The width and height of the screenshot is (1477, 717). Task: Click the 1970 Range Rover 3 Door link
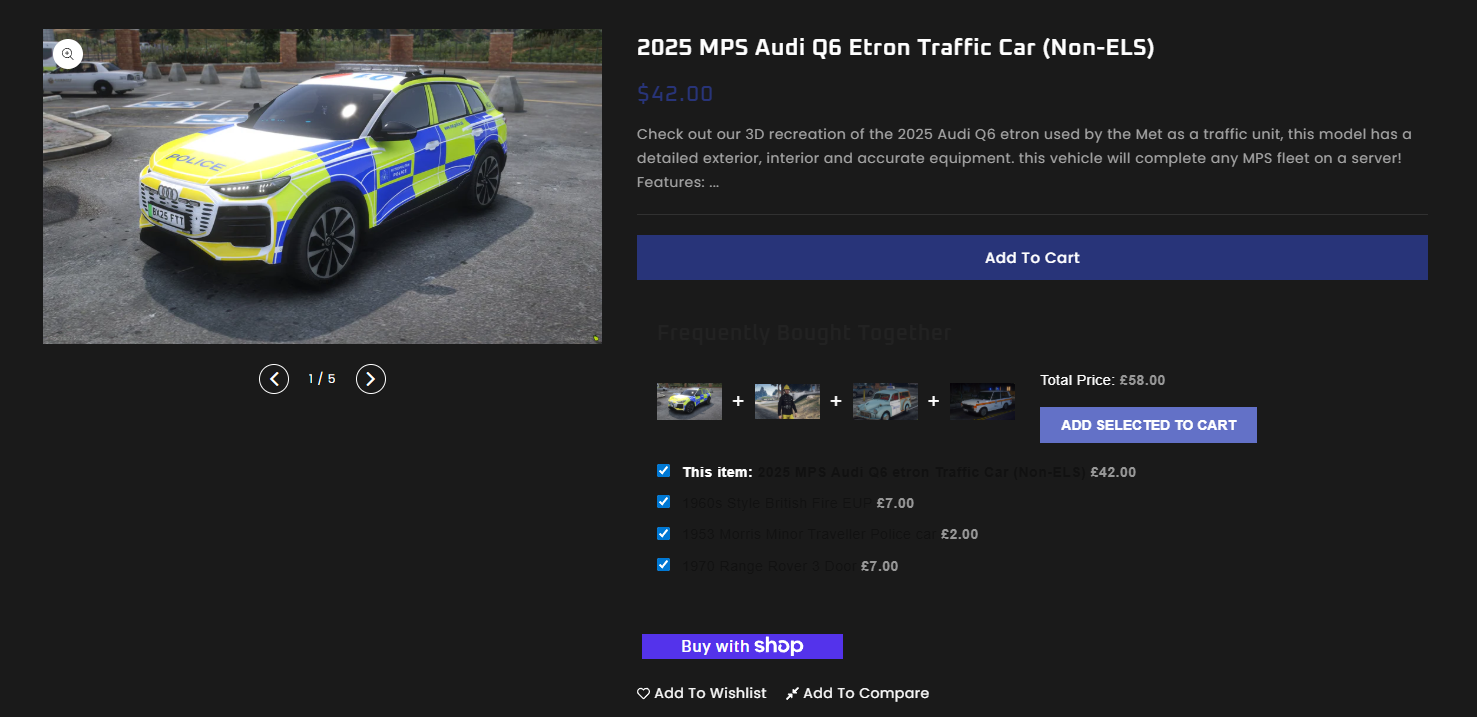(769, 566)
